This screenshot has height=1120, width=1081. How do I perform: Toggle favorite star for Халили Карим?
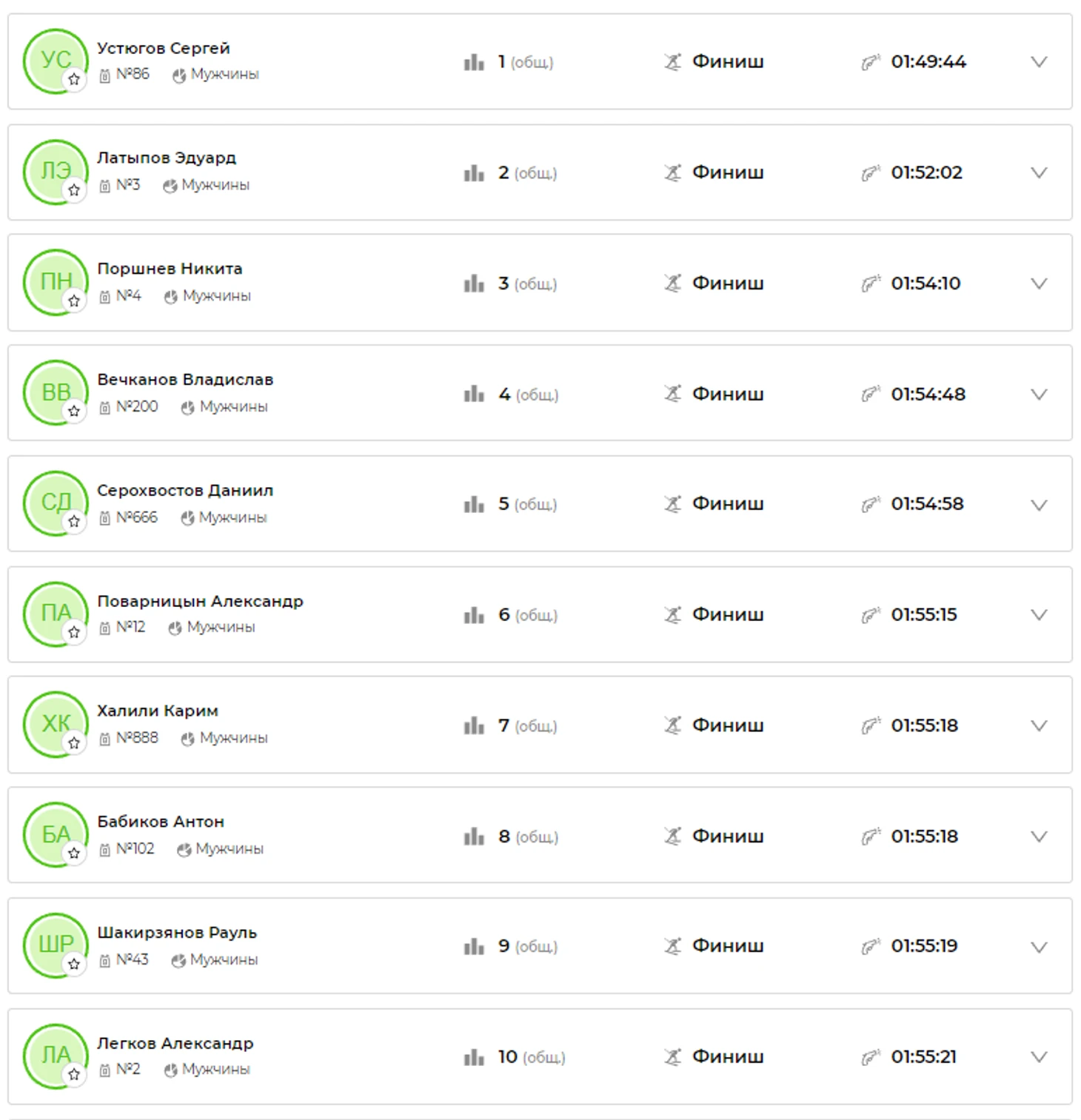[x=74, y=743]
